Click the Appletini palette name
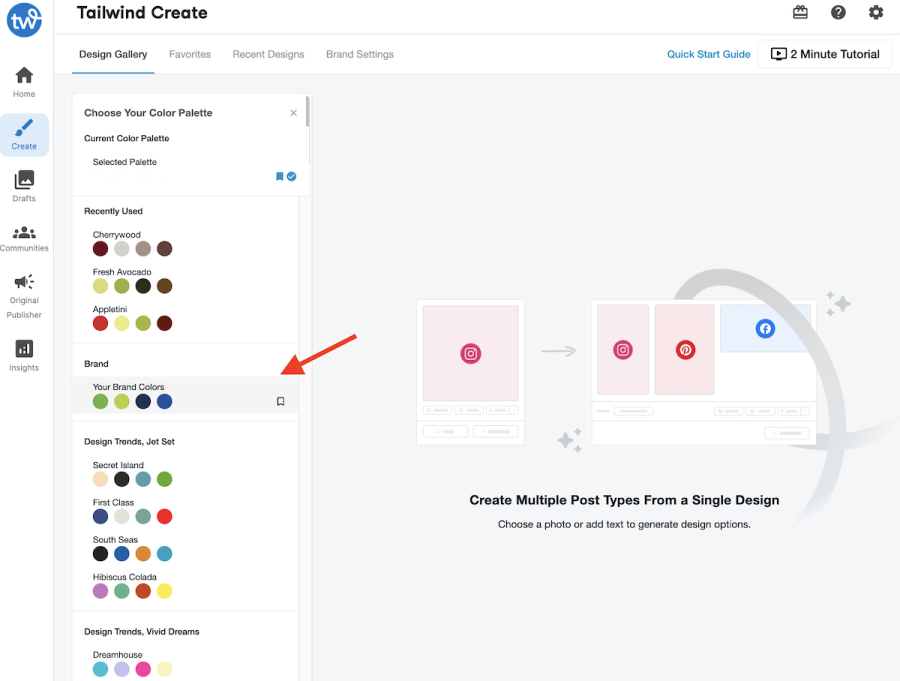900x681 pixels. coord(110,309)
